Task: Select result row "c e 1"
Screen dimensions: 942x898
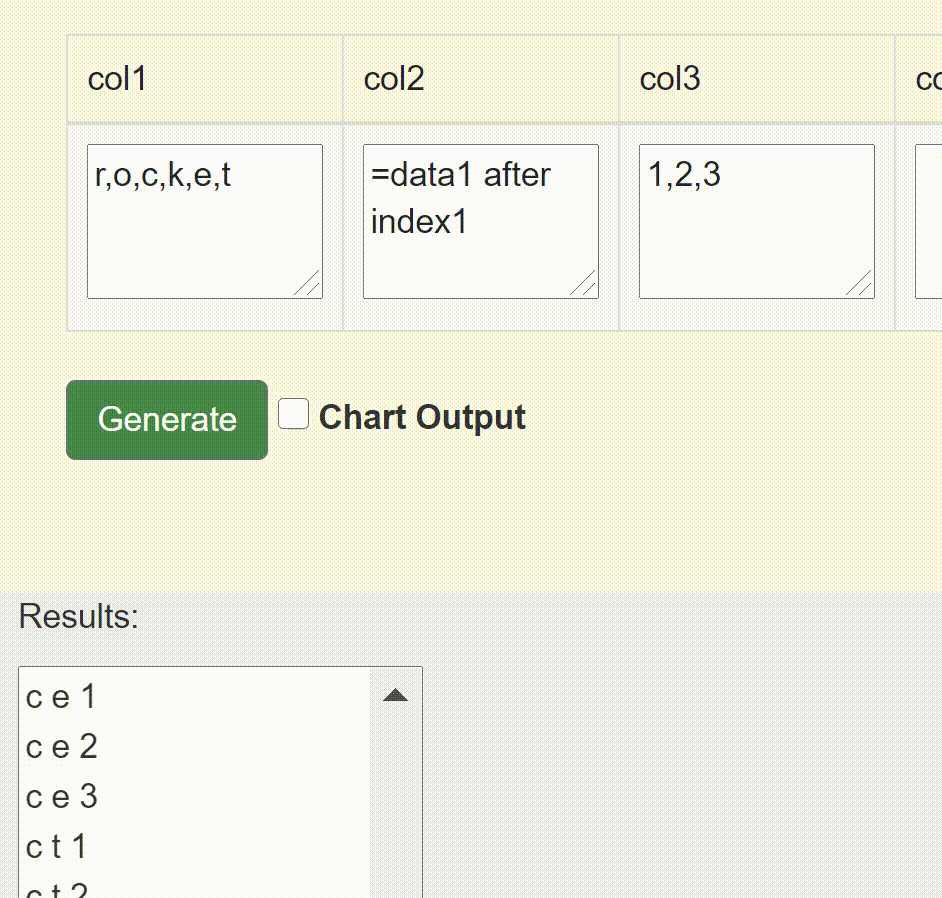Action: click(195, 697)
